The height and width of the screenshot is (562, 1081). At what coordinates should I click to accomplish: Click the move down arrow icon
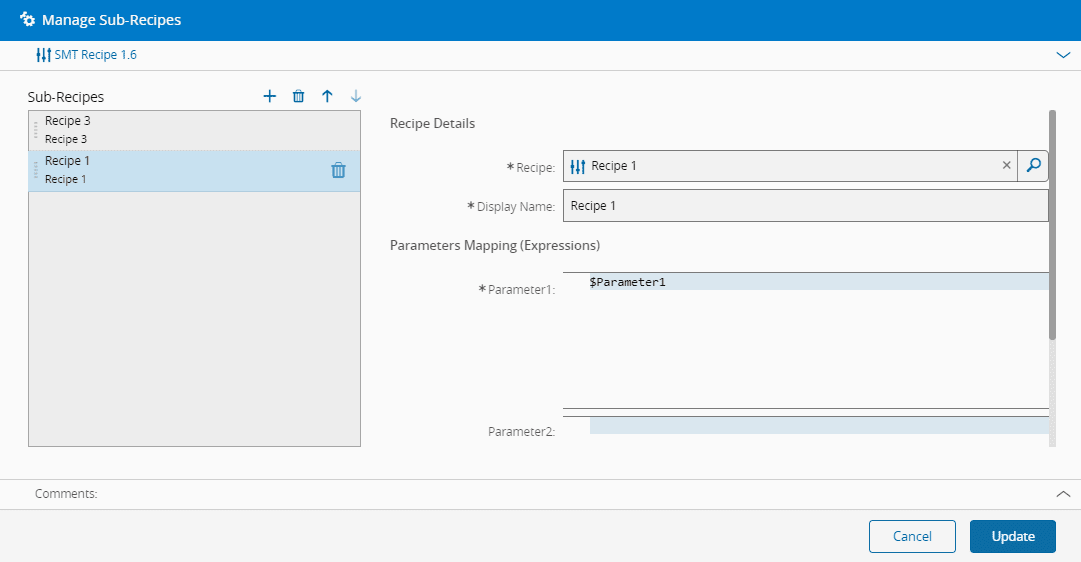[356, 96]
